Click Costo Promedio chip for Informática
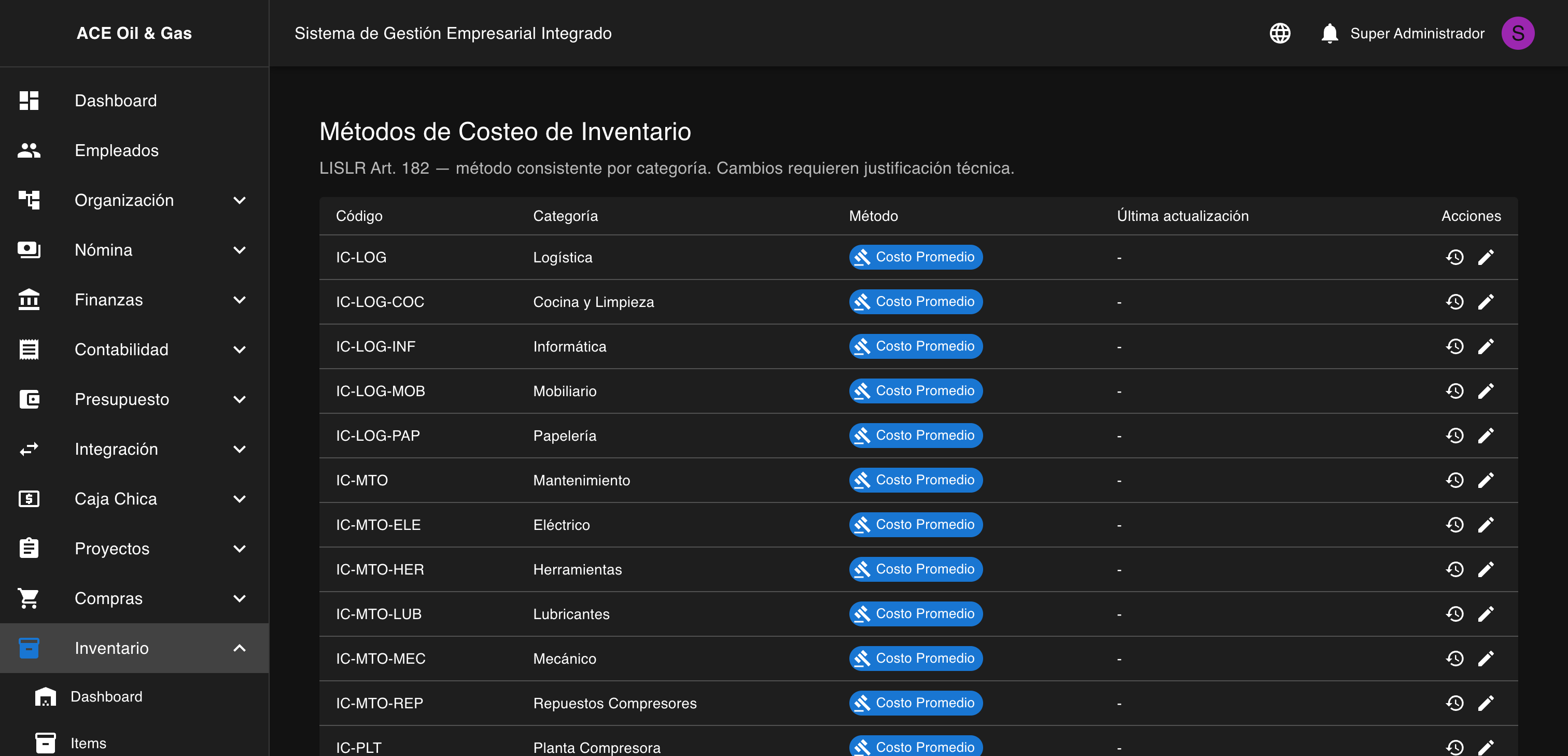Viewport: 1568px width, 756px height. (916, 346)
